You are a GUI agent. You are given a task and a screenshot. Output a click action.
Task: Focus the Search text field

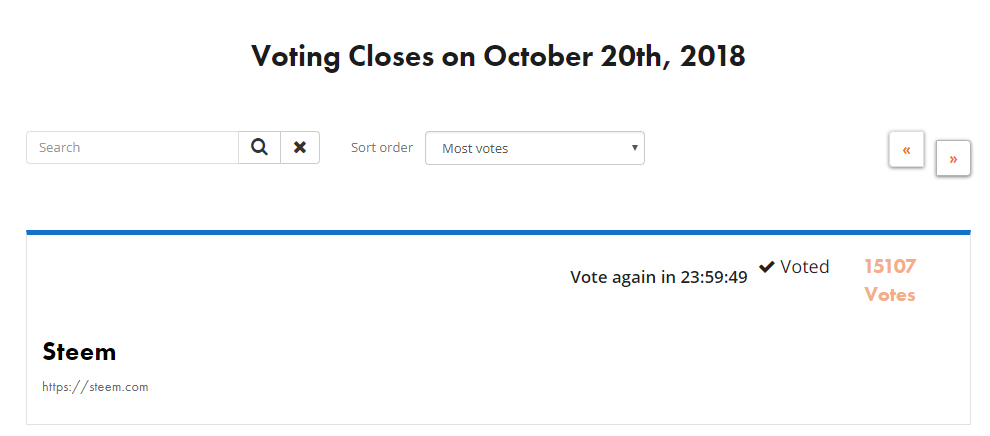[132, 148]
